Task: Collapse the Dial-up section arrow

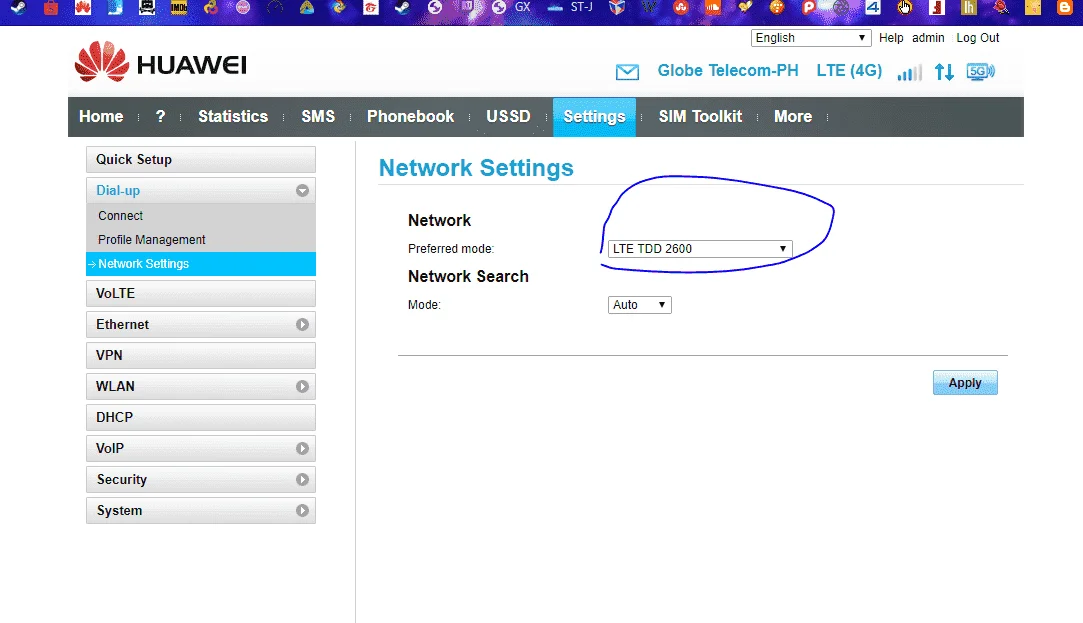Action: (302, 191)
